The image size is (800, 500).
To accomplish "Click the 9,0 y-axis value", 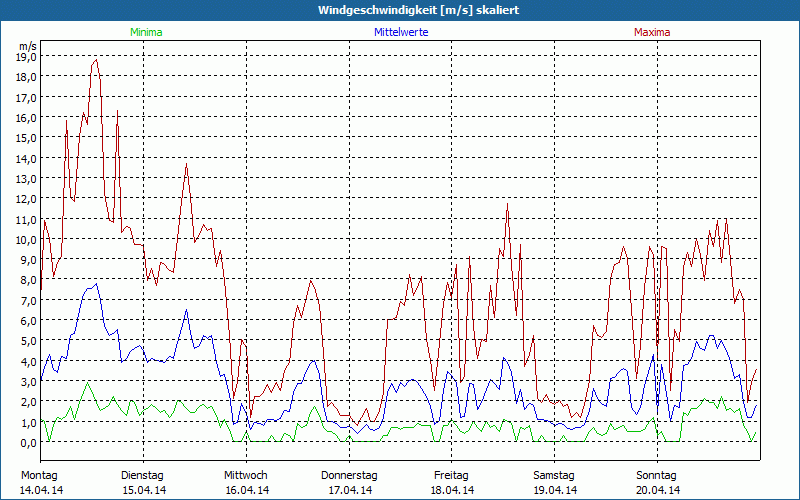I will coord(29,260).
